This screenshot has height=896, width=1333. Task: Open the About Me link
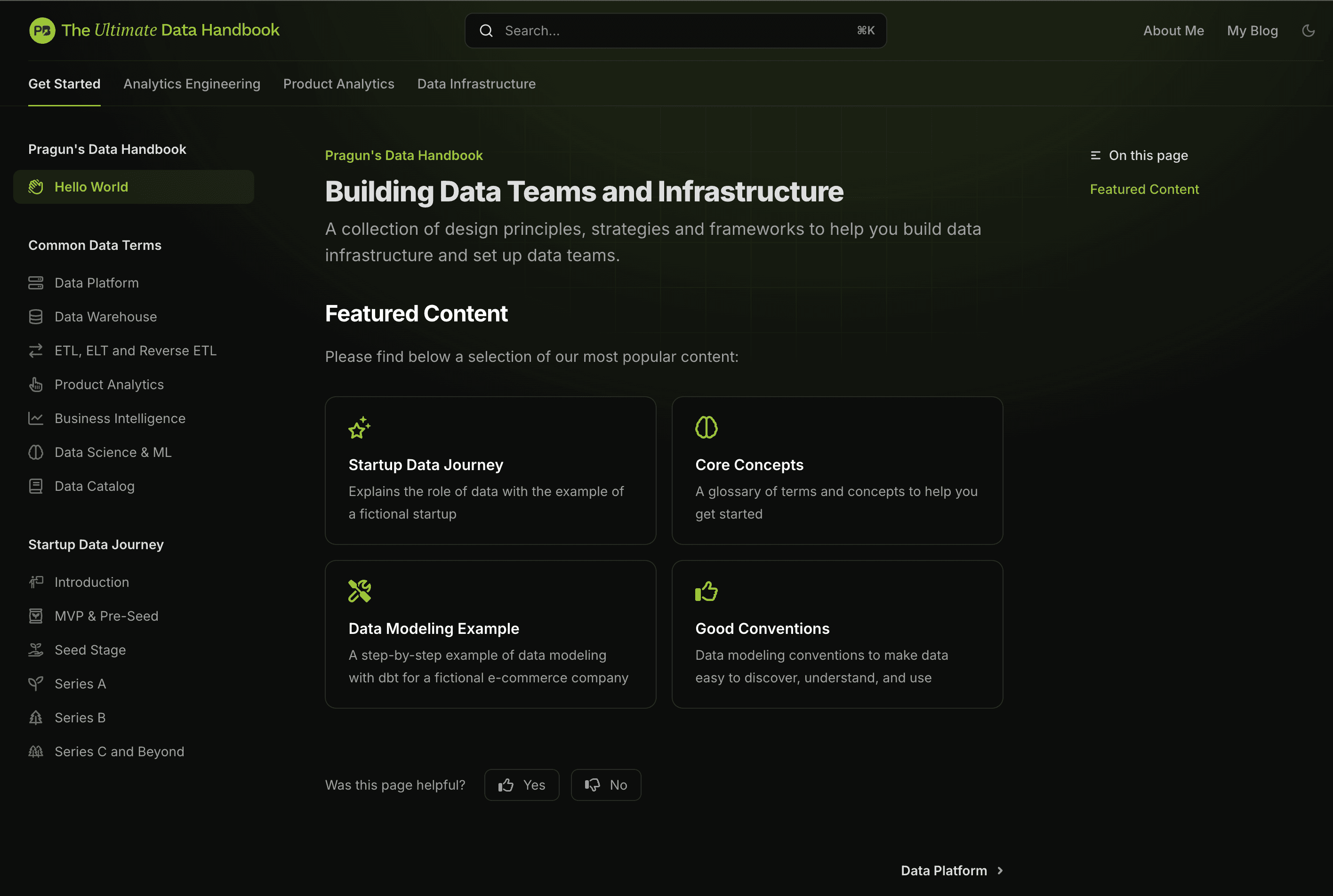pyautogui.click(x=1173, y=31)
